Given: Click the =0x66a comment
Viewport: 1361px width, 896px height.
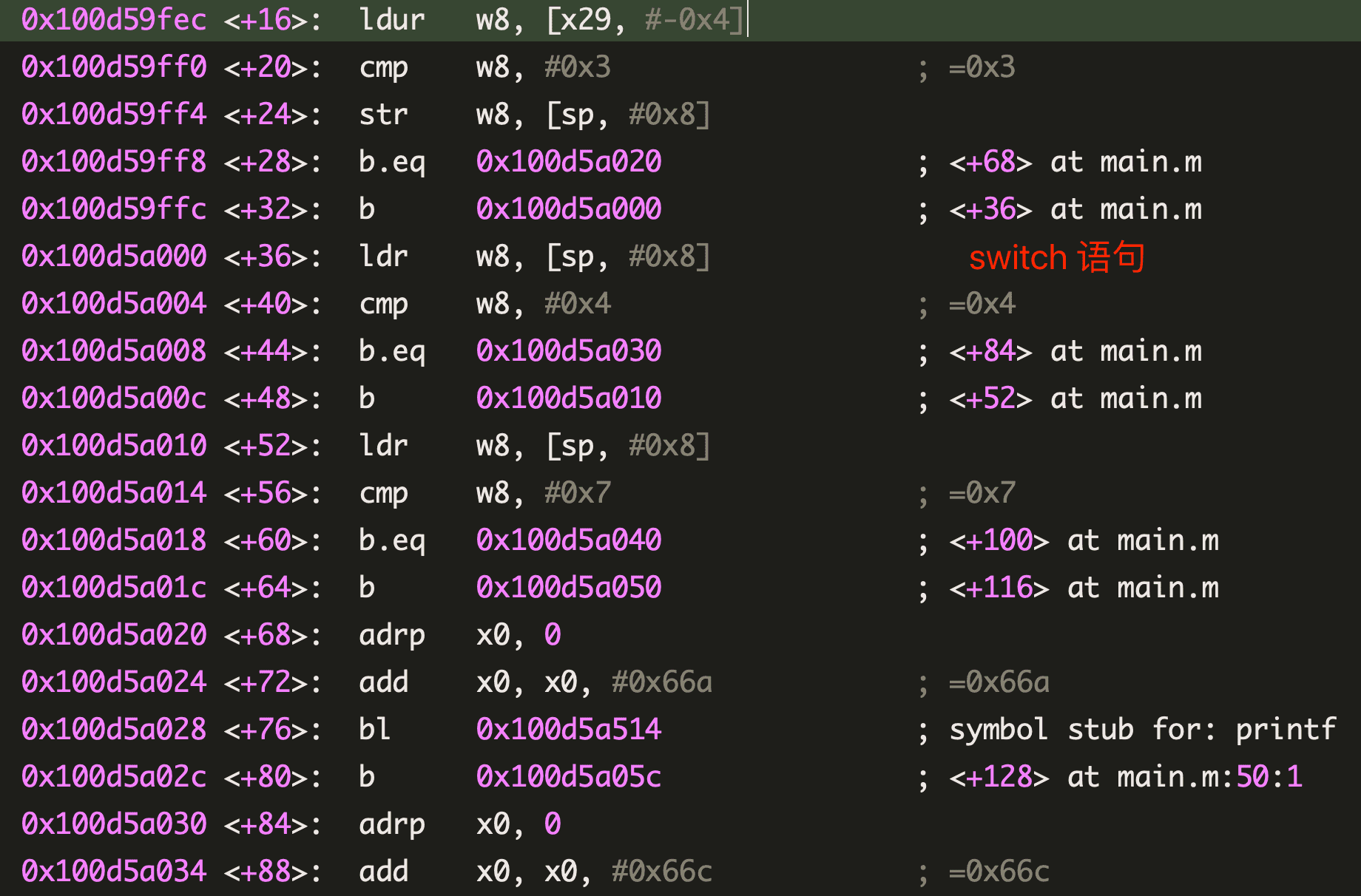Looking at the screenshot, I should (x=999, y=682).
